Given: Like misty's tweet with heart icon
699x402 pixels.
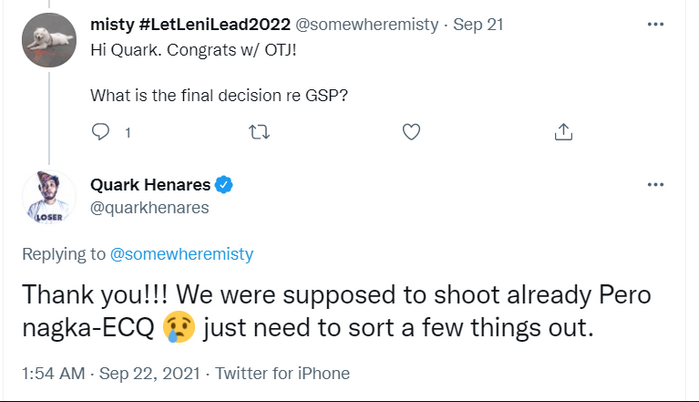Looking at the screenshot, I should coord(410,132).
